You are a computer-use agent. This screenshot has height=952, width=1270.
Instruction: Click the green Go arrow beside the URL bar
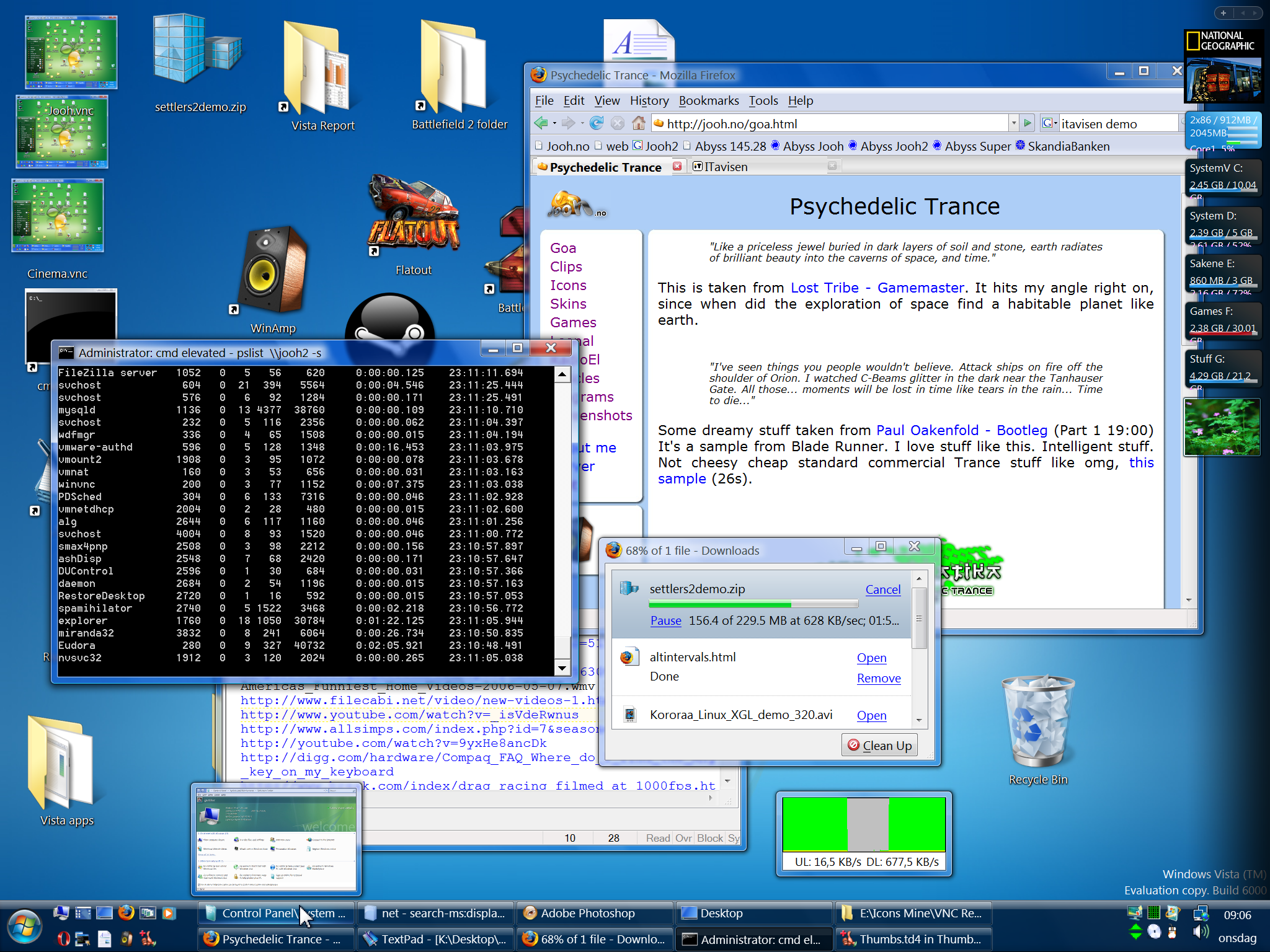point(1028,123)
